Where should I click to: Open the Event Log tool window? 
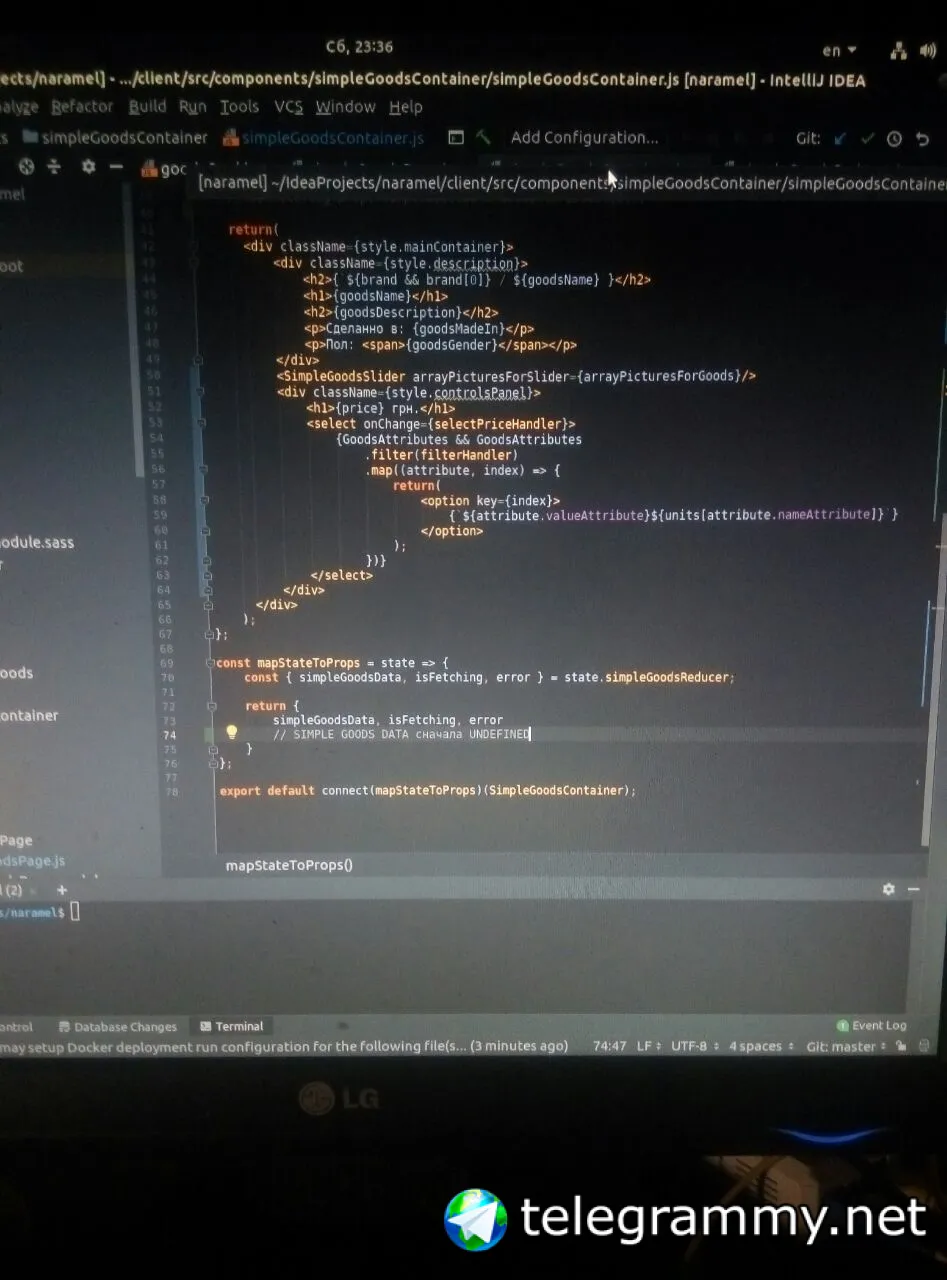point(871,1025)
